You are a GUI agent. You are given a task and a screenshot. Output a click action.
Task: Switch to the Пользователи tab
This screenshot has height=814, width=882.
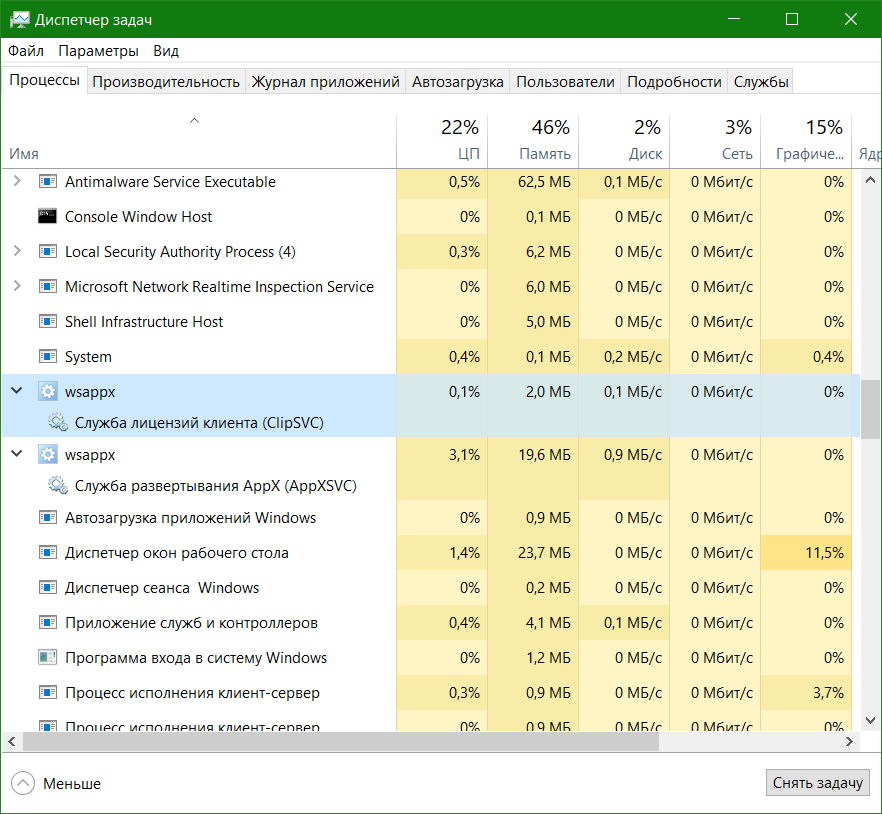[x=565, y=82]
